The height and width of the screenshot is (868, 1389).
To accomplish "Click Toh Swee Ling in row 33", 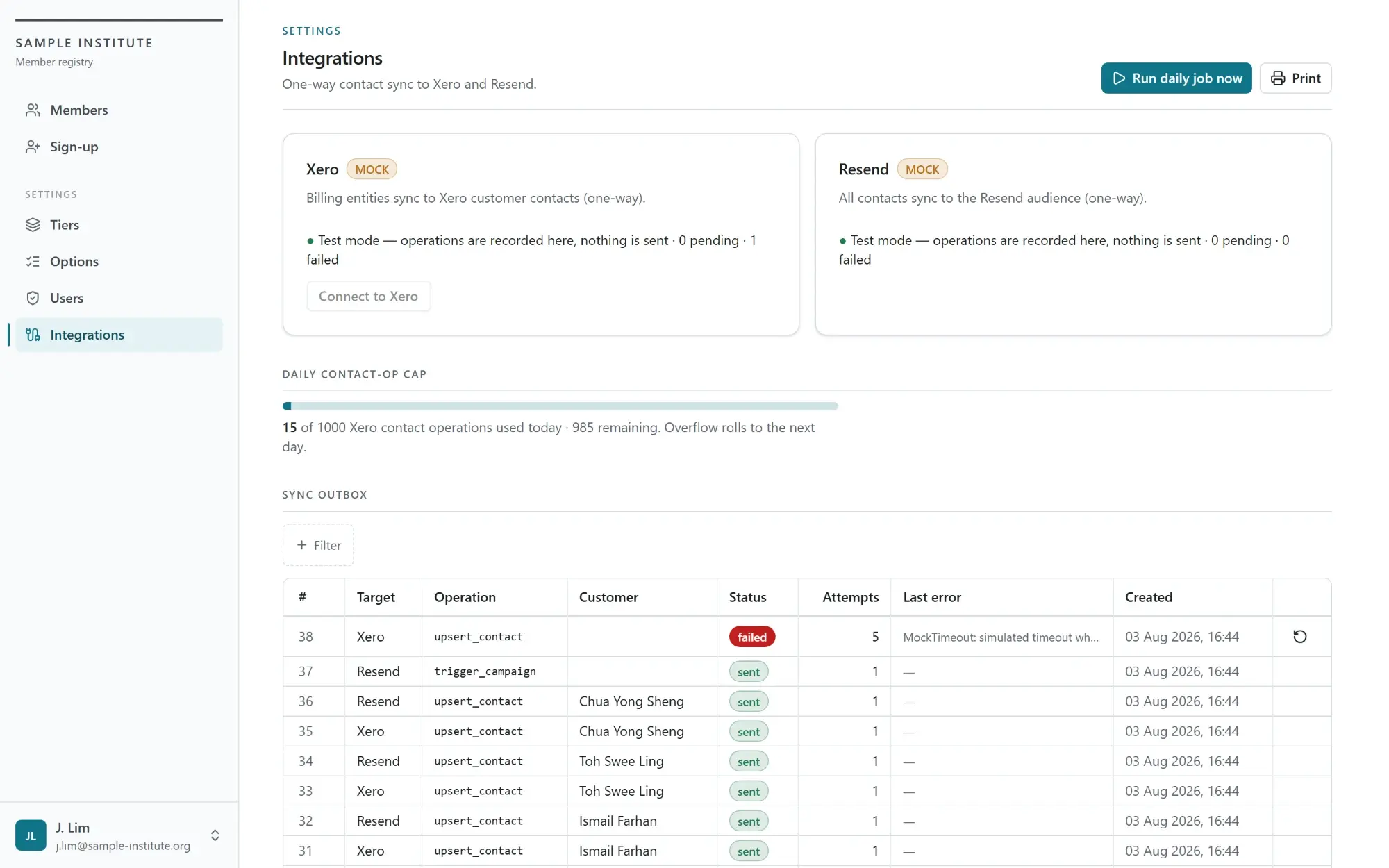I will pyautogui.click(x=621, y=791).
